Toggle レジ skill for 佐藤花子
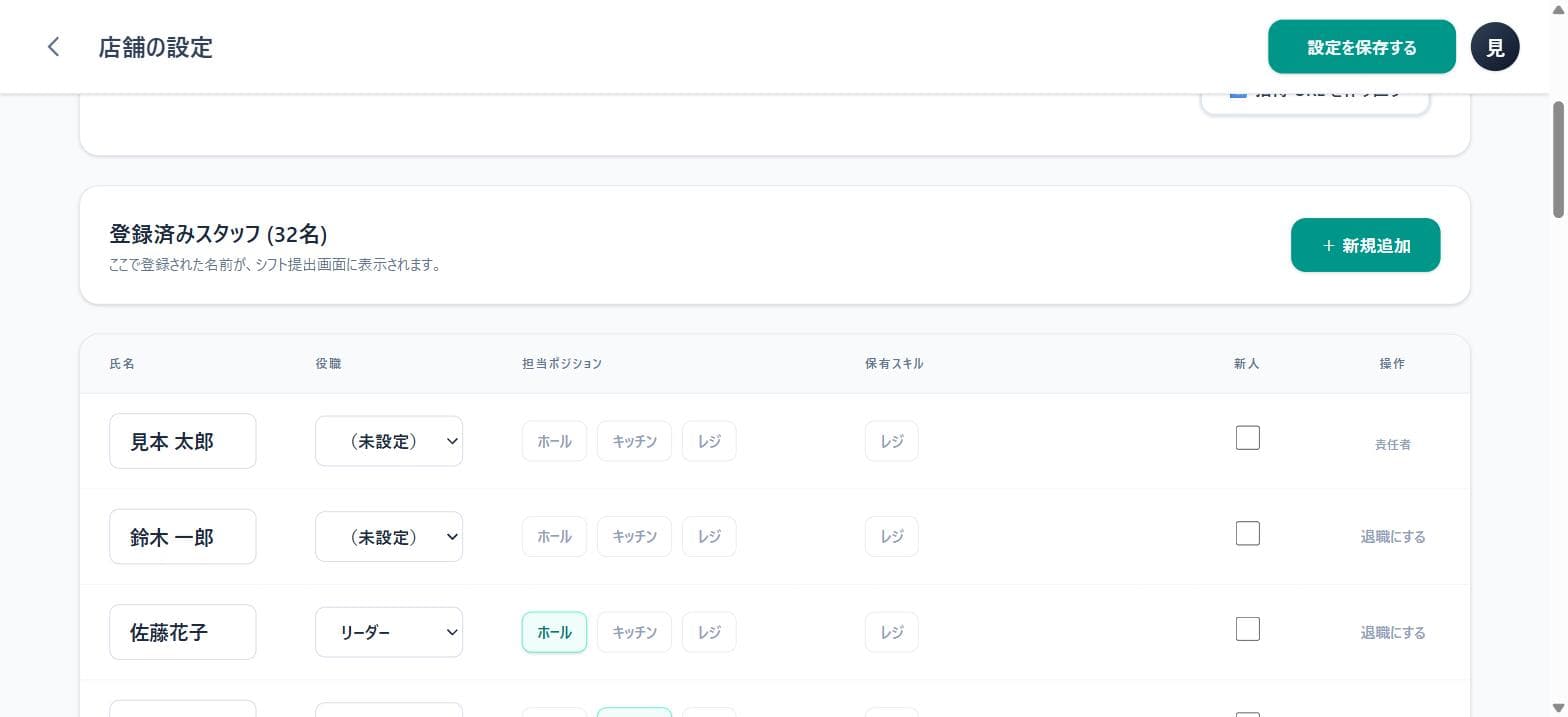The width and height of the screenshot is (1568, 717). tap(892, 632)
